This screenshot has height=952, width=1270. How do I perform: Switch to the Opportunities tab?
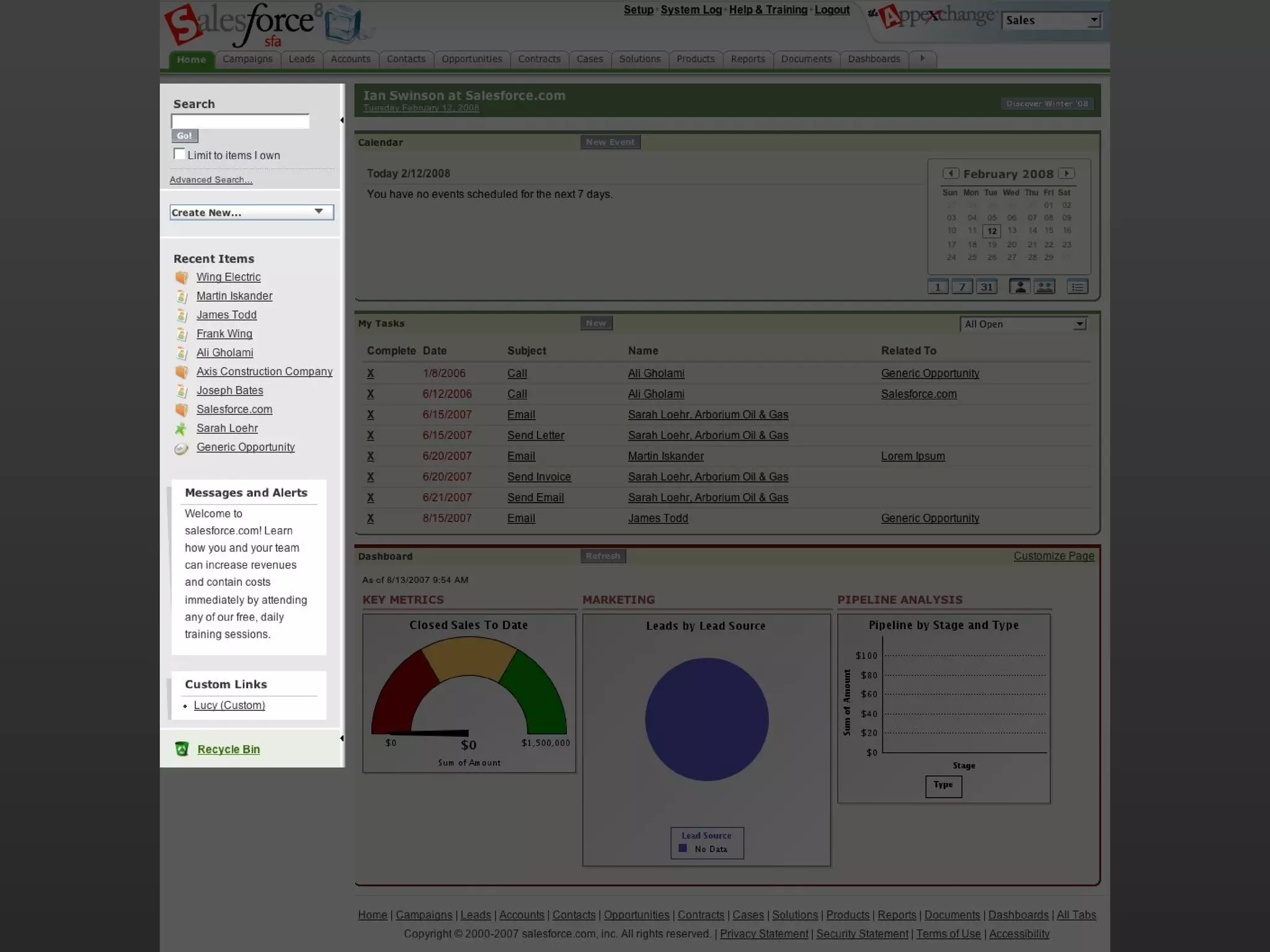[x=471, y=59]
